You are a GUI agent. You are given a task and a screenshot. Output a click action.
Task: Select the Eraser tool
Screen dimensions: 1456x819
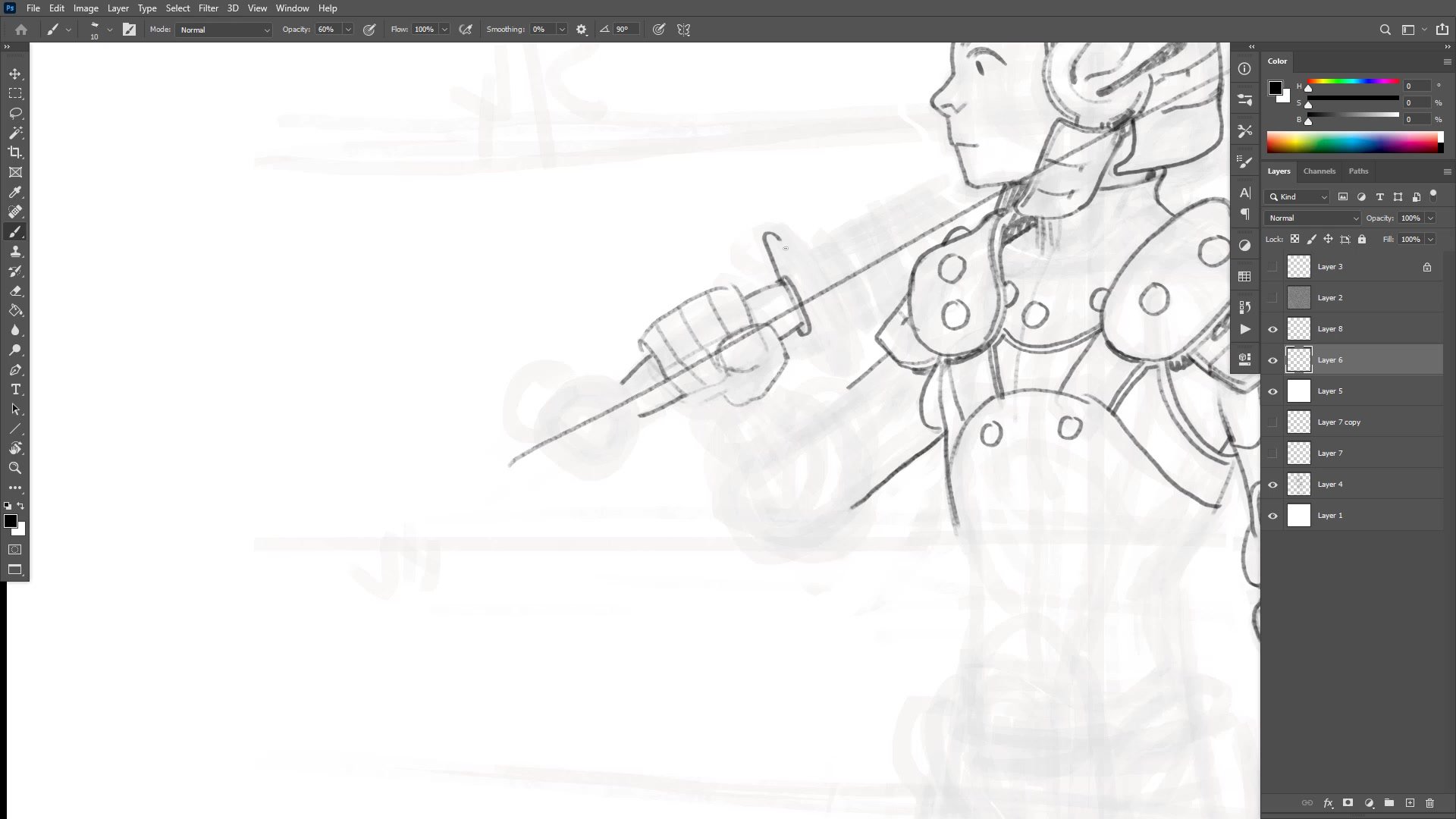click(15, 291)
